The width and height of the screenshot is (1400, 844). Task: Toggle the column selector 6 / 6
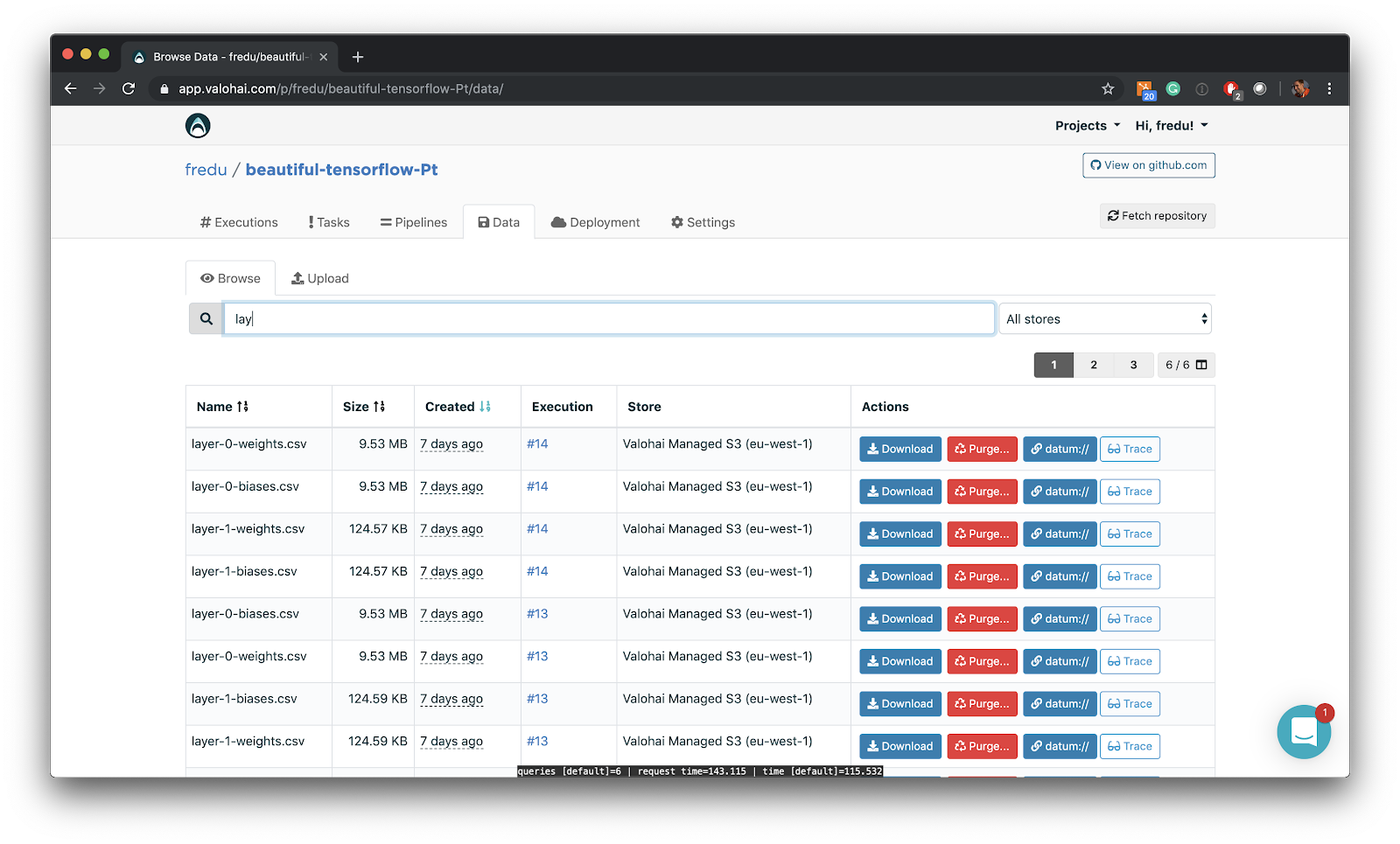coord(1186,365)
